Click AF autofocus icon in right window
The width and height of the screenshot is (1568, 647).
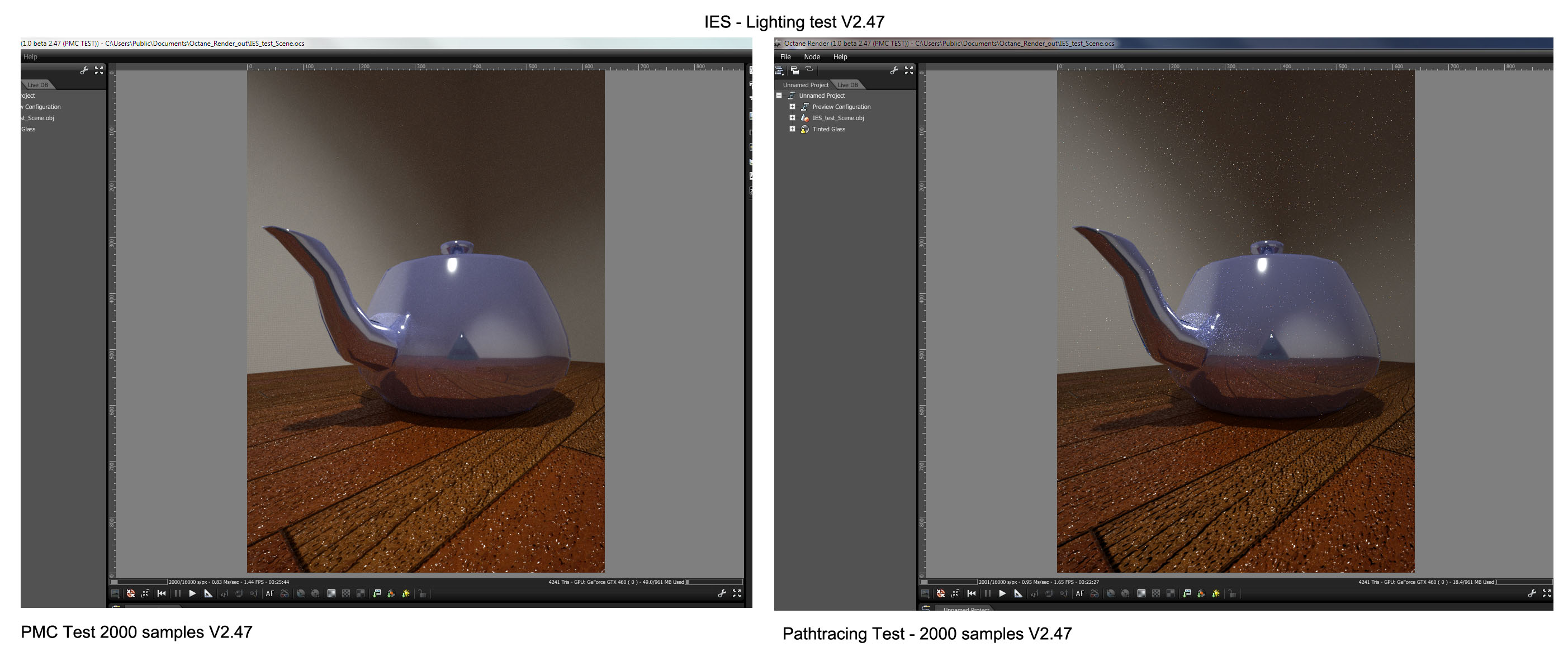coord(1079,593)
